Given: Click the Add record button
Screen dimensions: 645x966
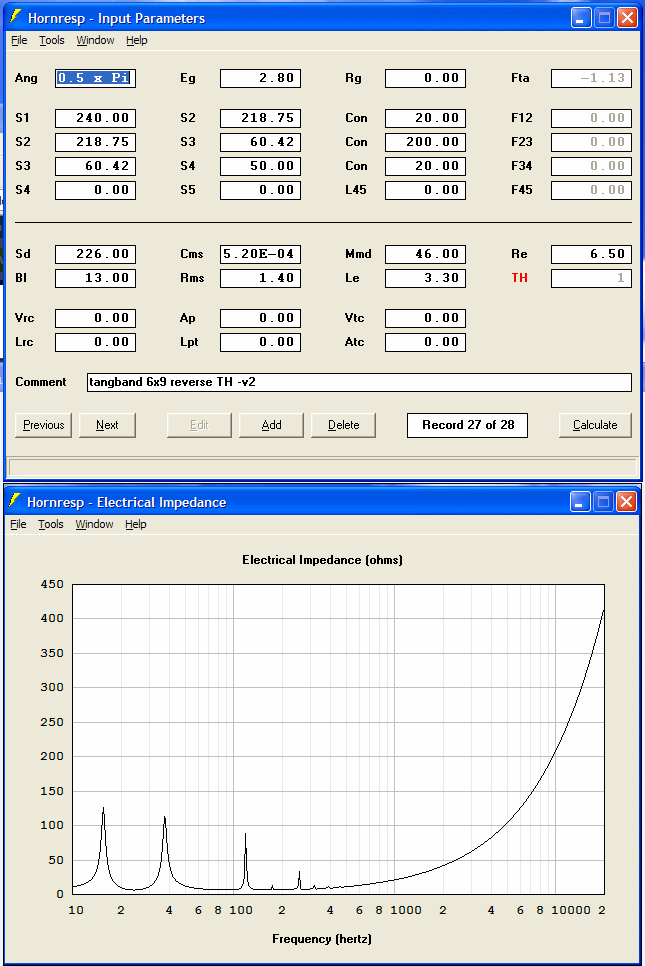Looking at the screenshot, I should [x=271, y=425].
